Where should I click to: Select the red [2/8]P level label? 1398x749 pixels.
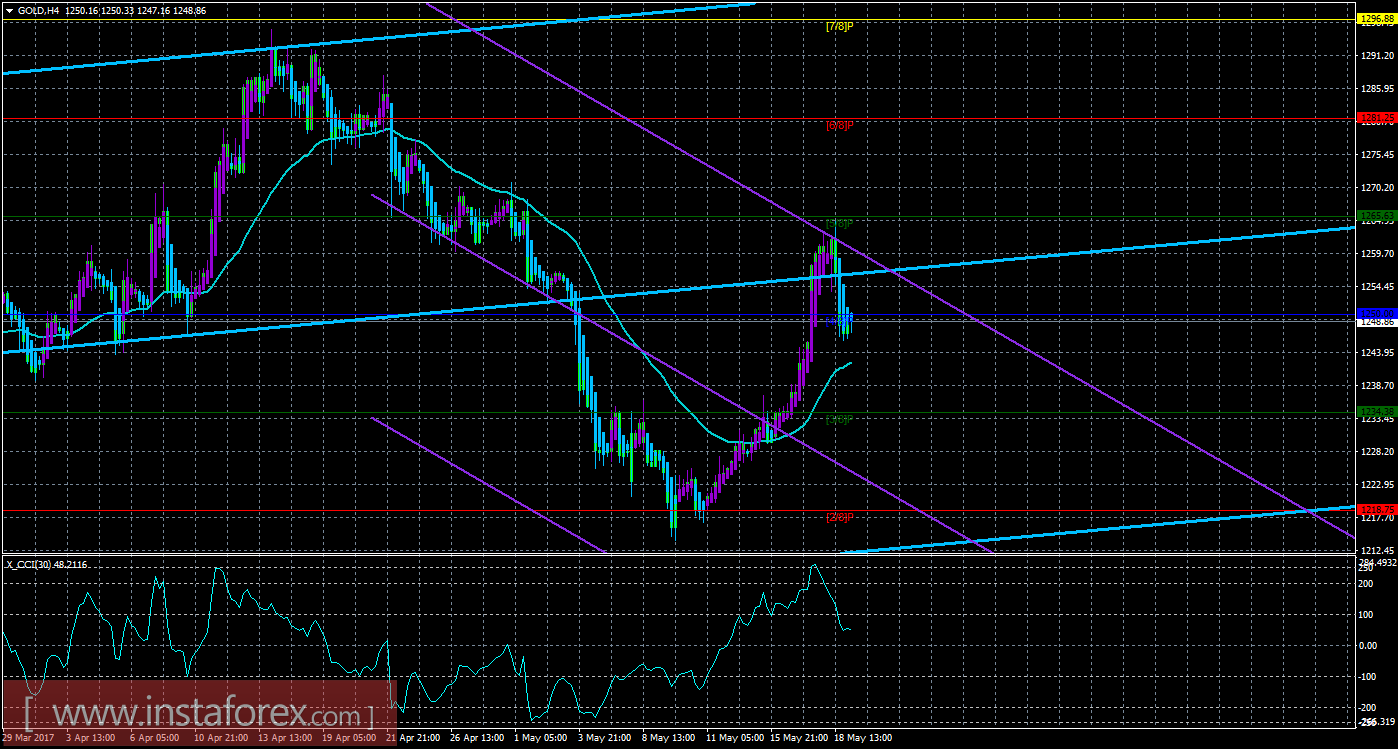tap(840, 517)
